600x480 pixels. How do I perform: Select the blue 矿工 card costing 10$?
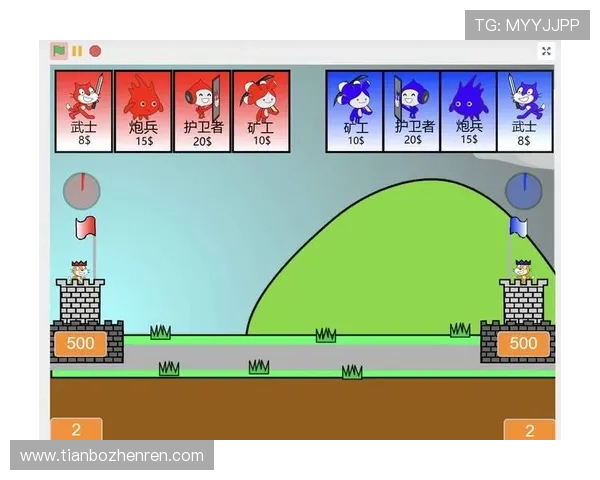pos(355,110)
